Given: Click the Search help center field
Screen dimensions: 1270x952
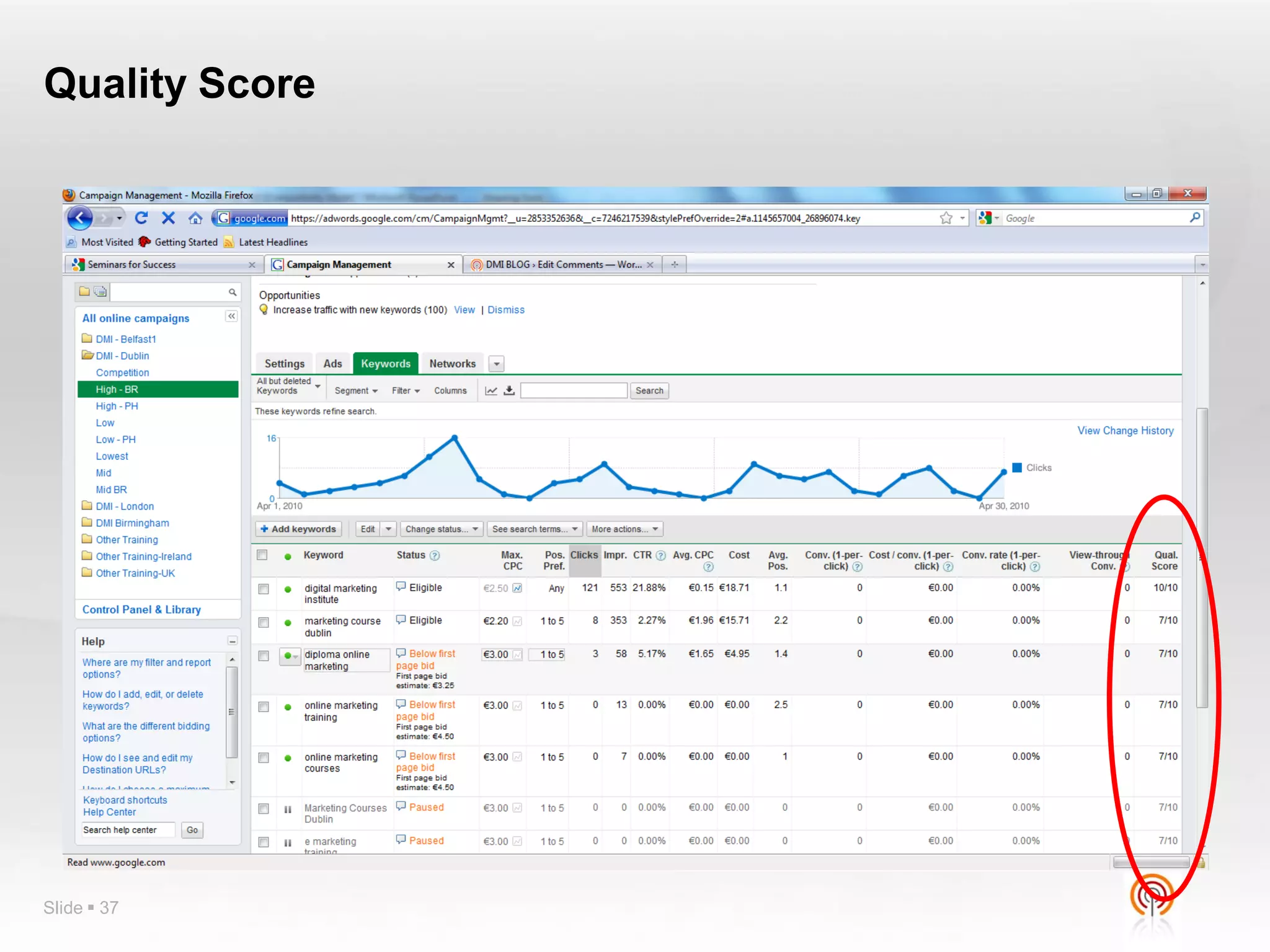Looking at the screenshot, I should pyautogui.click(x=128, y=831).
